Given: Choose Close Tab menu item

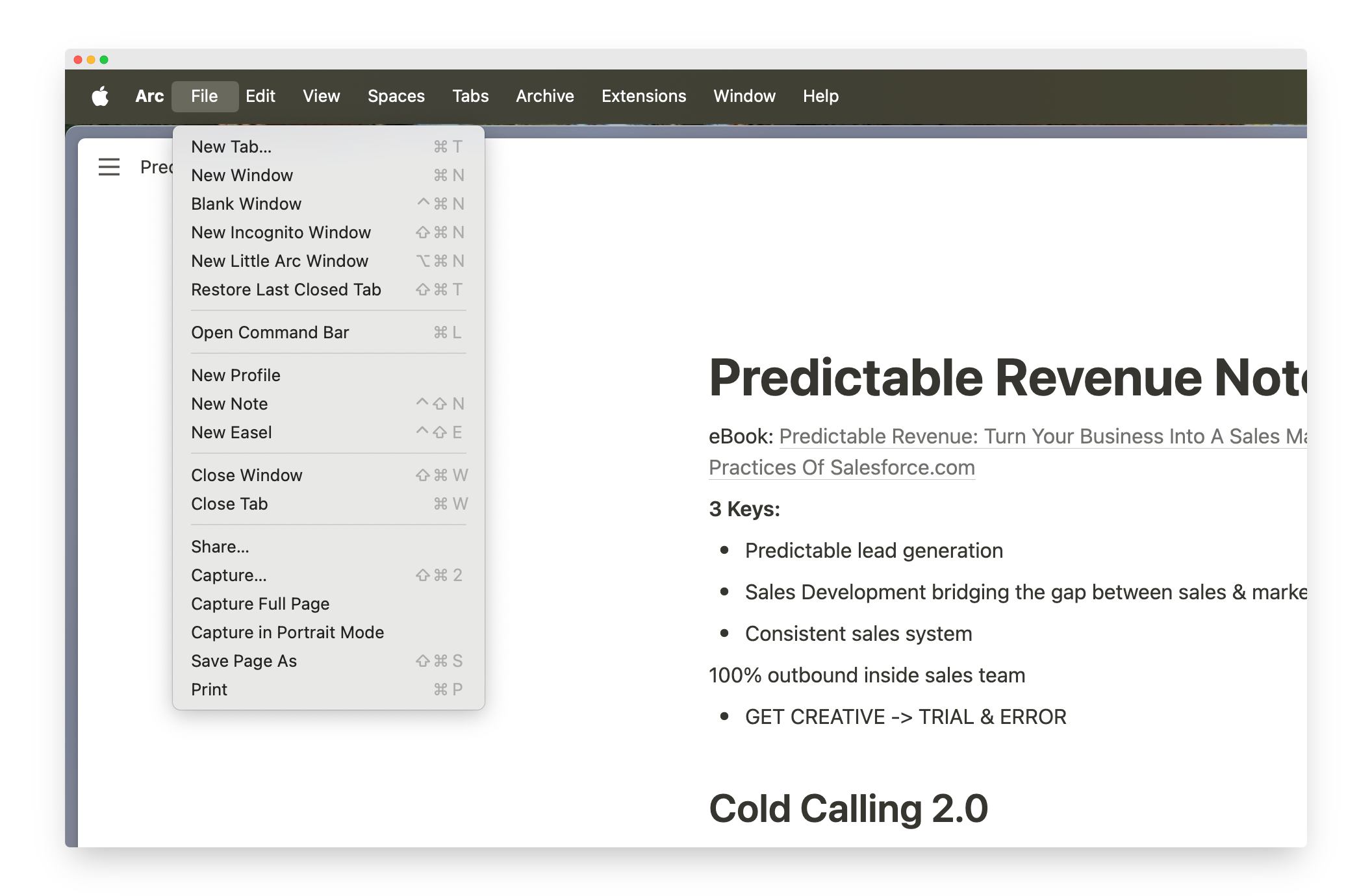Looking at the screenshot, I should (329, 504).
